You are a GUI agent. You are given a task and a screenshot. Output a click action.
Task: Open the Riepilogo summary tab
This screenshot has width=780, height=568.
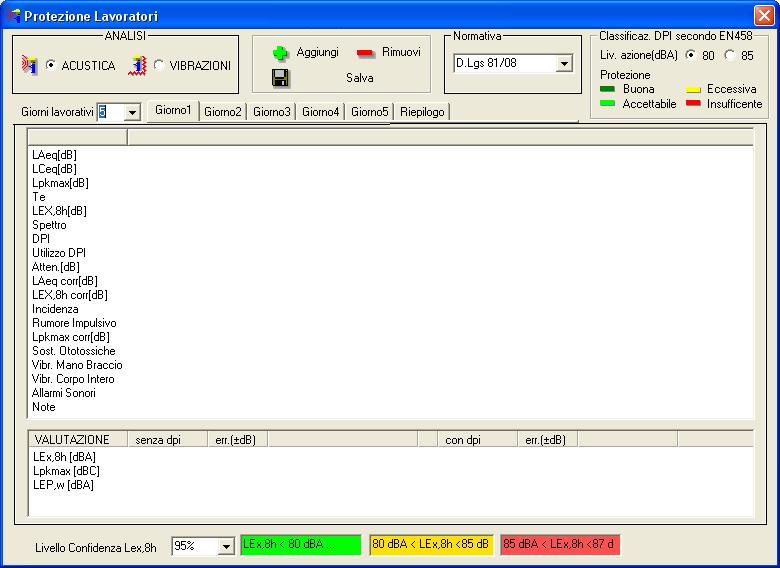pyautogui.click(x=422, y=112)
